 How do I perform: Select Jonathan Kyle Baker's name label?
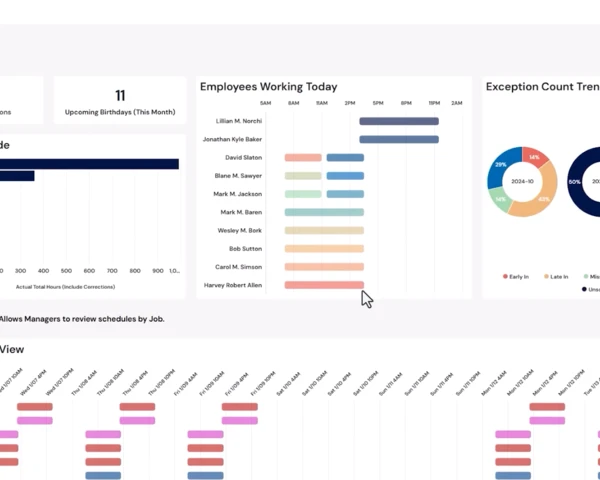[x=232, y=139]
